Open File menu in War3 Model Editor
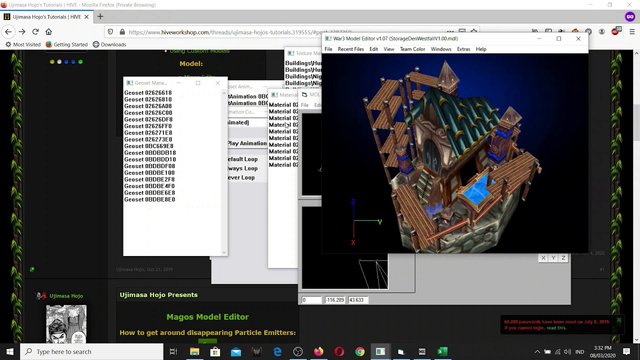The image size is (640, 360). [x=328, y=49]
